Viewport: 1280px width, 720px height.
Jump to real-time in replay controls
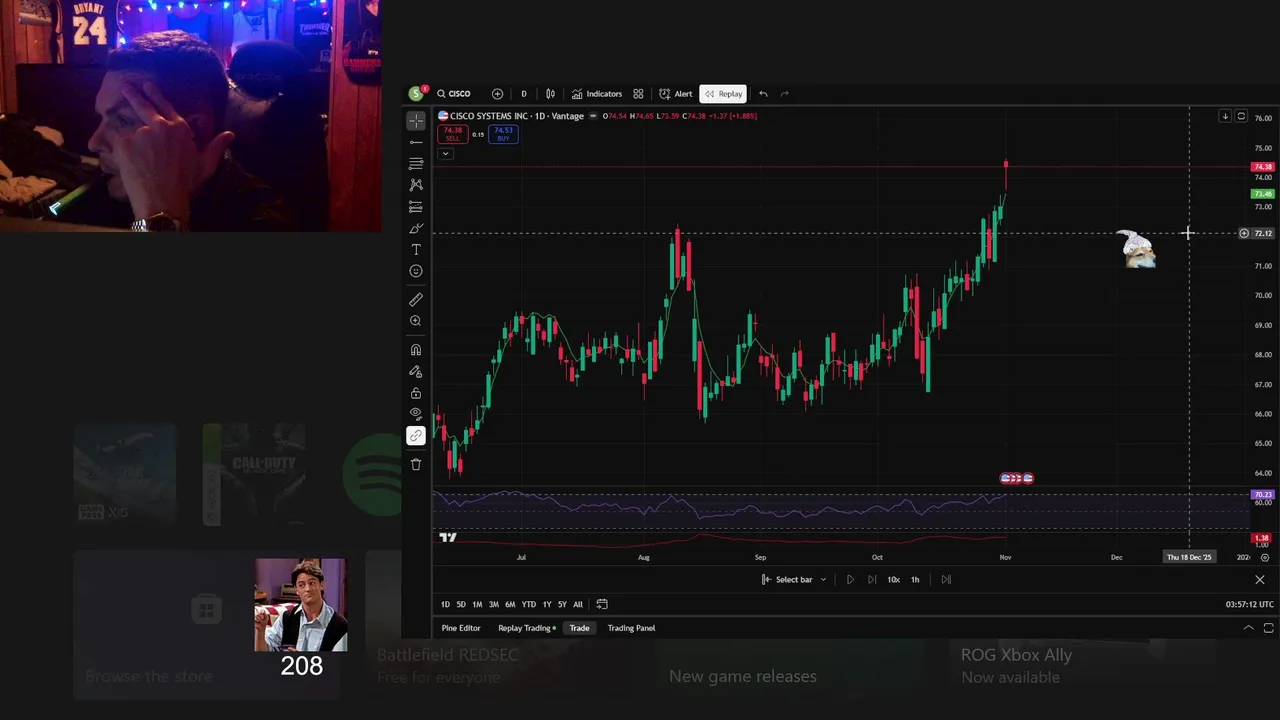946,580
